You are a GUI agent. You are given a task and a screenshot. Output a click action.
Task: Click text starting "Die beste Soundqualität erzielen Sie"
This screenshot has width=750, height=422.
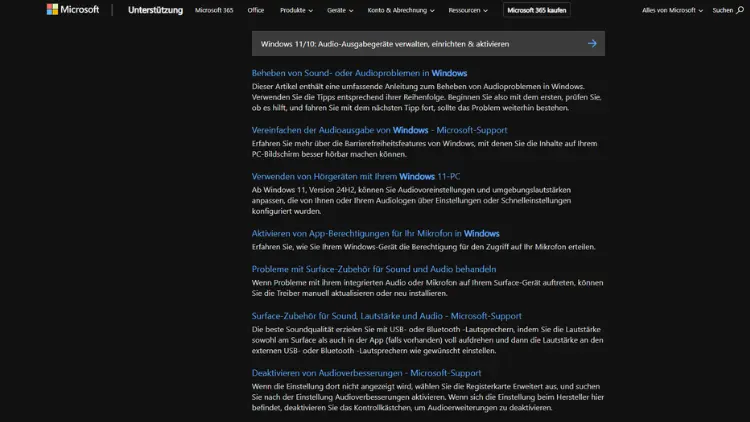pyautogui.click(x=427, y=340)
